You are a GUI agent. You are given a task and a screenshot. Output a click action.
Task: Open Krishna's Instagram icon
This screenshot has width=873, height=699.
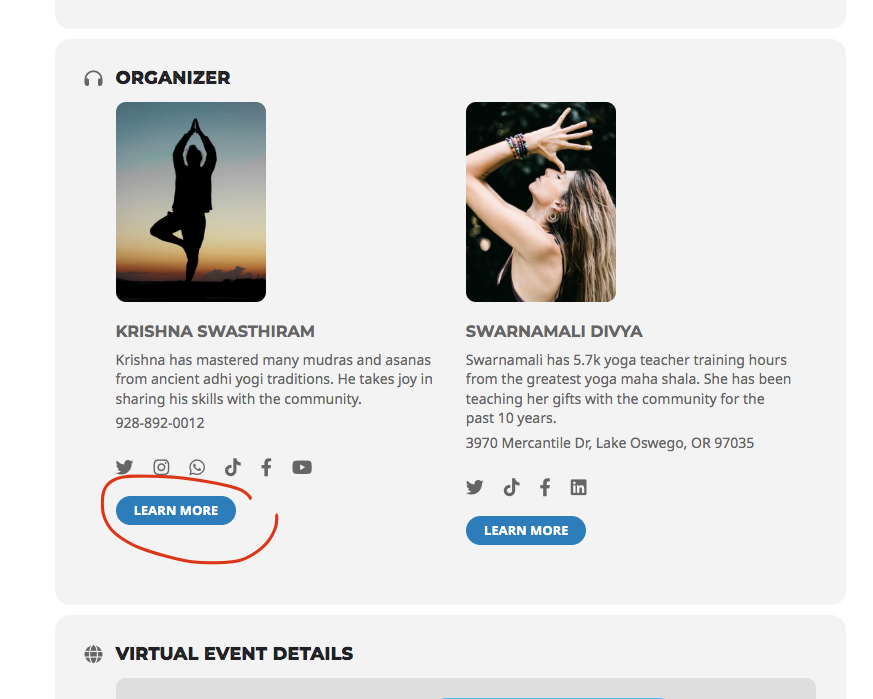click(x=161, y=467)
